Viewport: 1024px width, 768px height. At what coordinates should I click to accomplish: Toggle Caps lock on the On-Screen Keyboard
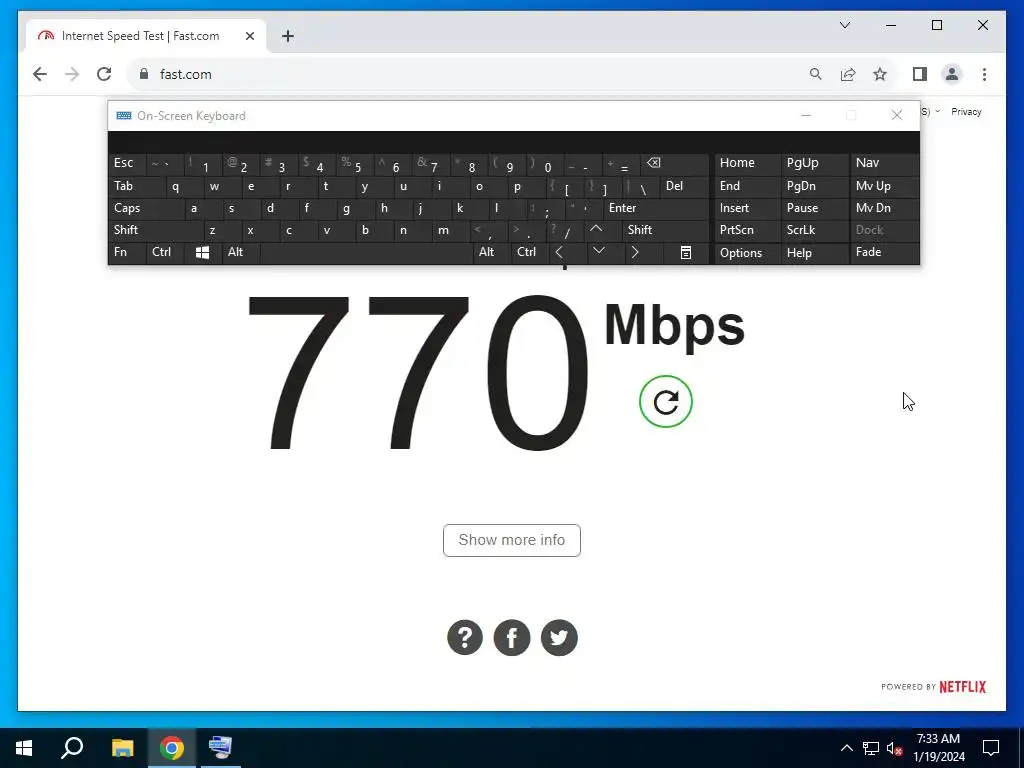pyautogui.click(x=146, y=208)
